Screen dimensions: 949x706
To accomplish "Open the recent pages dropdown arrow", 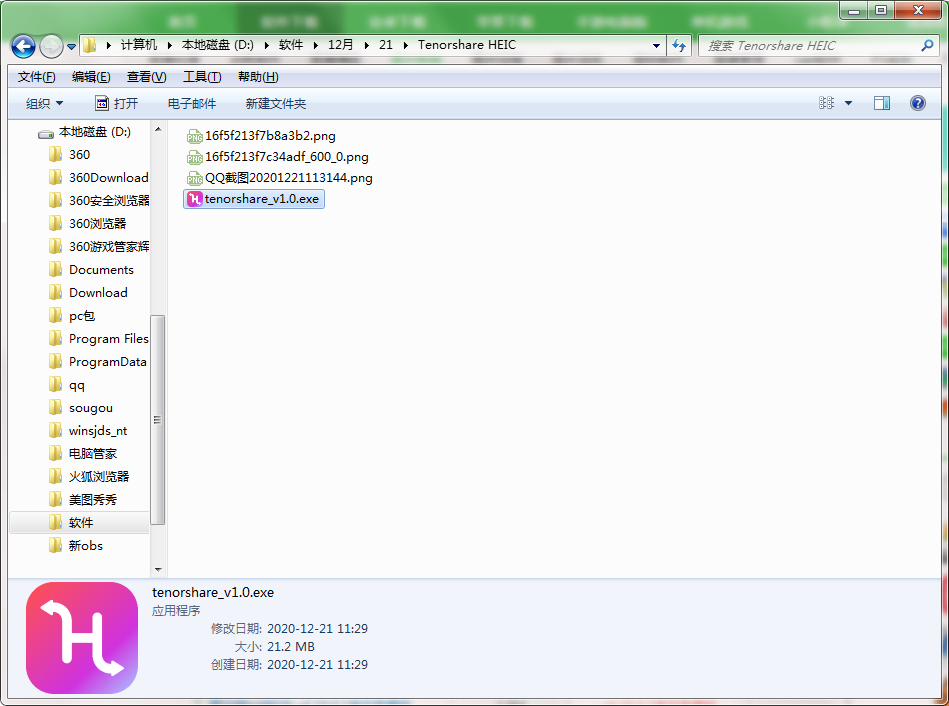I will 71,47.
